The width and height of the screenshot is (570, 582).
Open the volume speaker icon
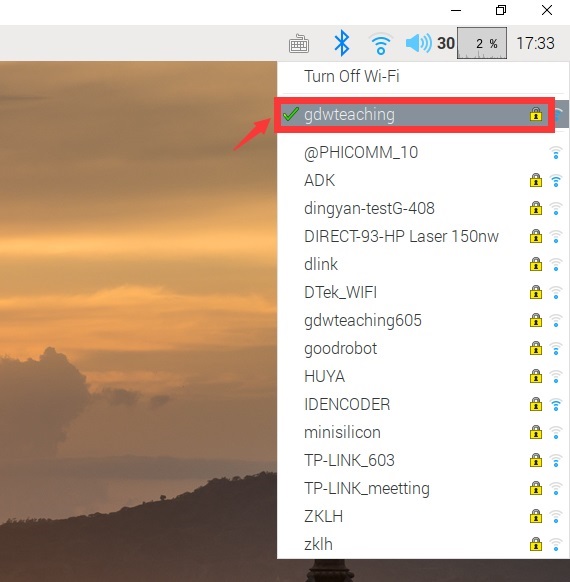pyautogui.click(x=419, y=43)
